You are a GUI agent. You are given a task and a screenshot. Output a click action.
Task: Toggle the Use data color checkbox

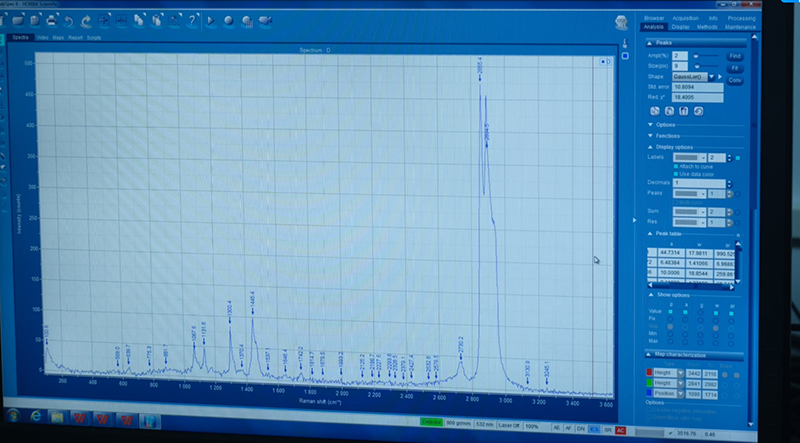point(677,173)
